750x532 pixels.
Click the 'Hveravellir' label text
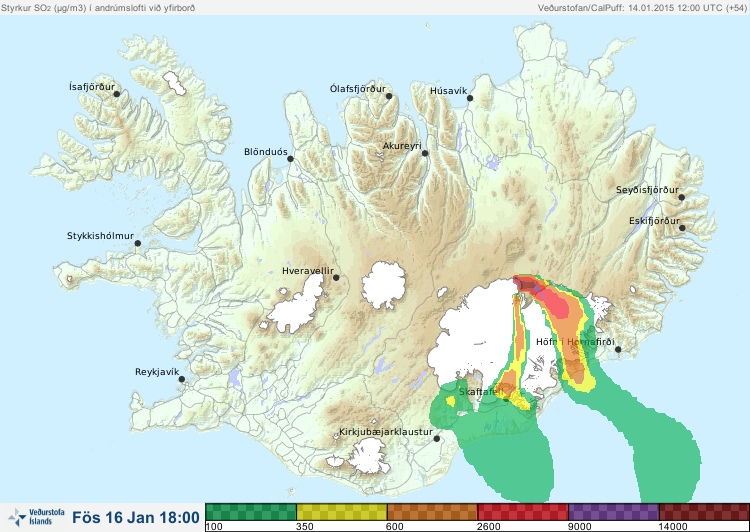click(308, 271)
